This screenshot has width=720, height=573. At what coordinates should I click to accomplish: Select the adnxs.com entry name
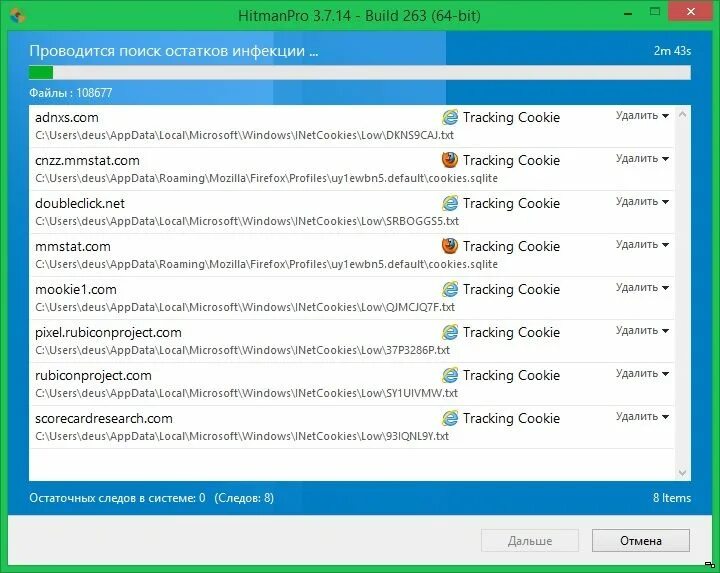click(x=67, y=118)
